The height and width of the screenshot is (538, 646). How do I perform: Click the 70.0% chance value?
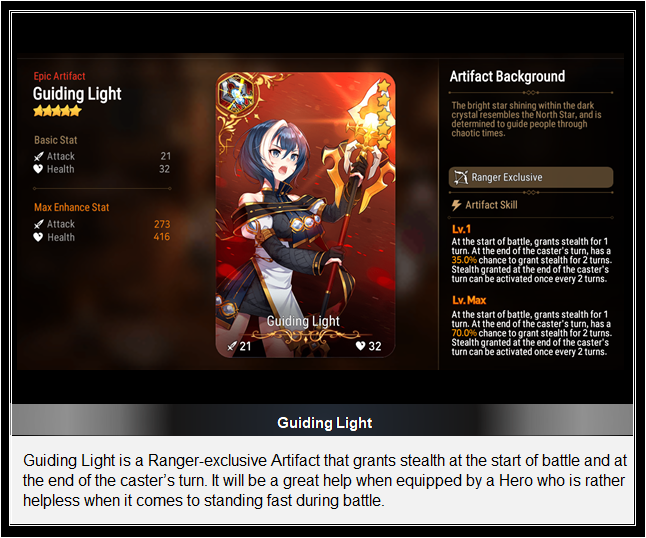coord(464,333)
